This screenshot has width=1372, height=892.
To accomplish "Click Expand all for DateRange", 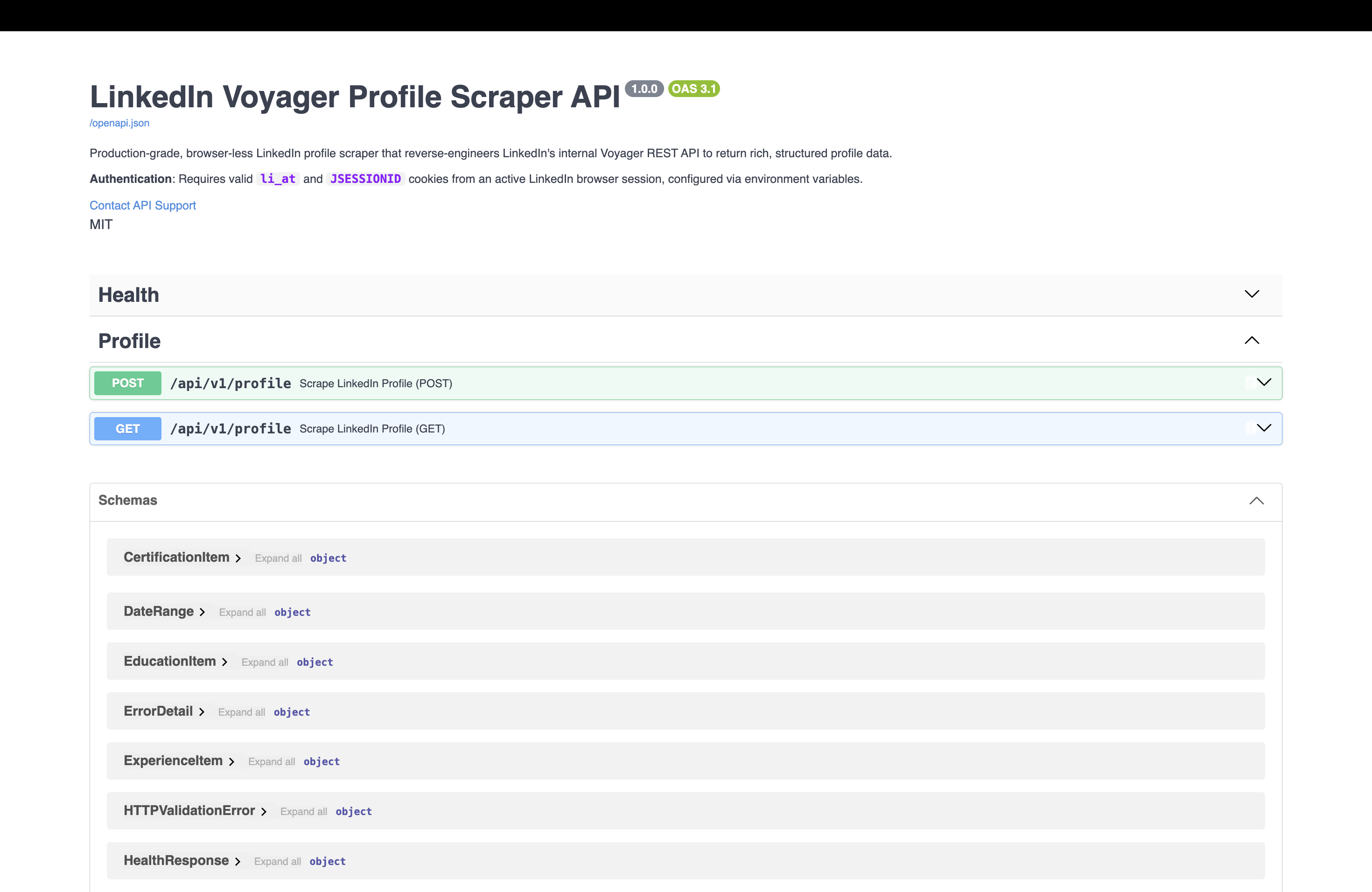I will (x=242, y=612).
